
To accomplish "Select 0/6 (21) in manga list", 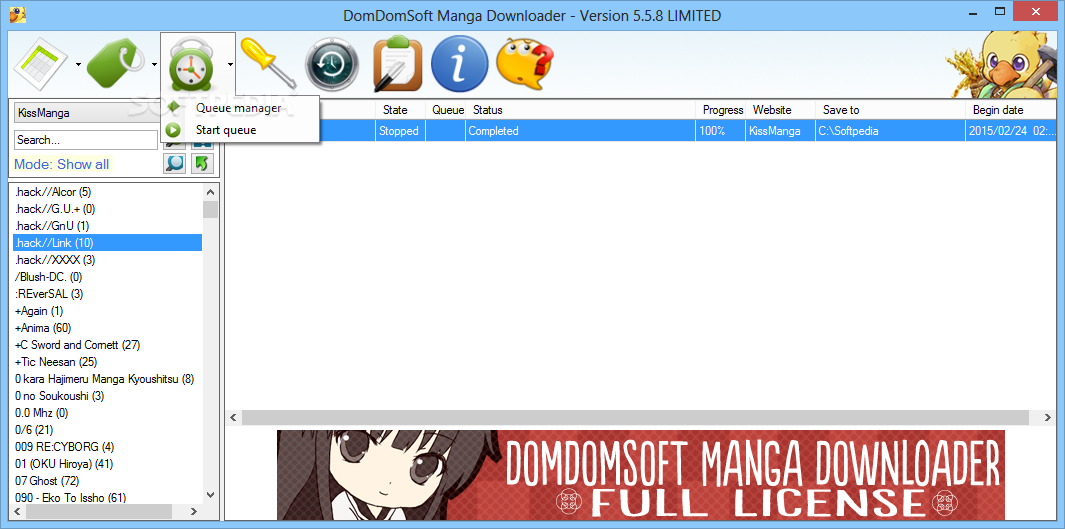I will [107, 430].
